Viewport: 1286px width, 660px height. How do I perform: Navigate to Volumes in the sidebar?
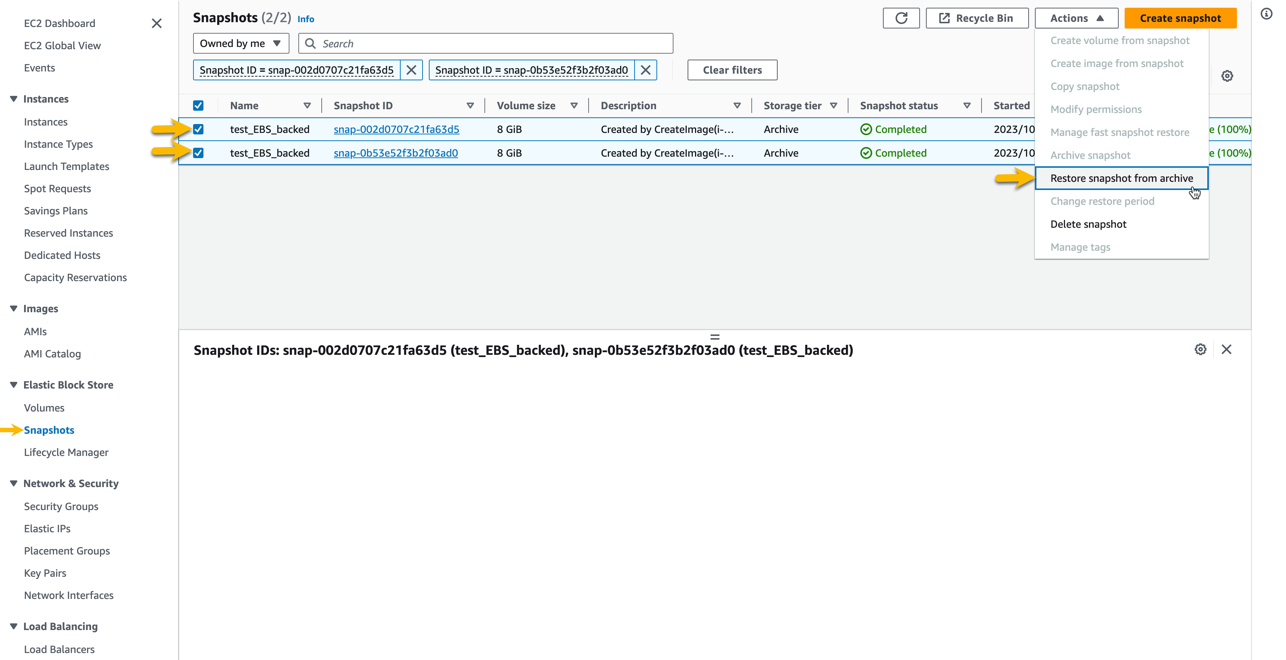(x=44, y=407)
